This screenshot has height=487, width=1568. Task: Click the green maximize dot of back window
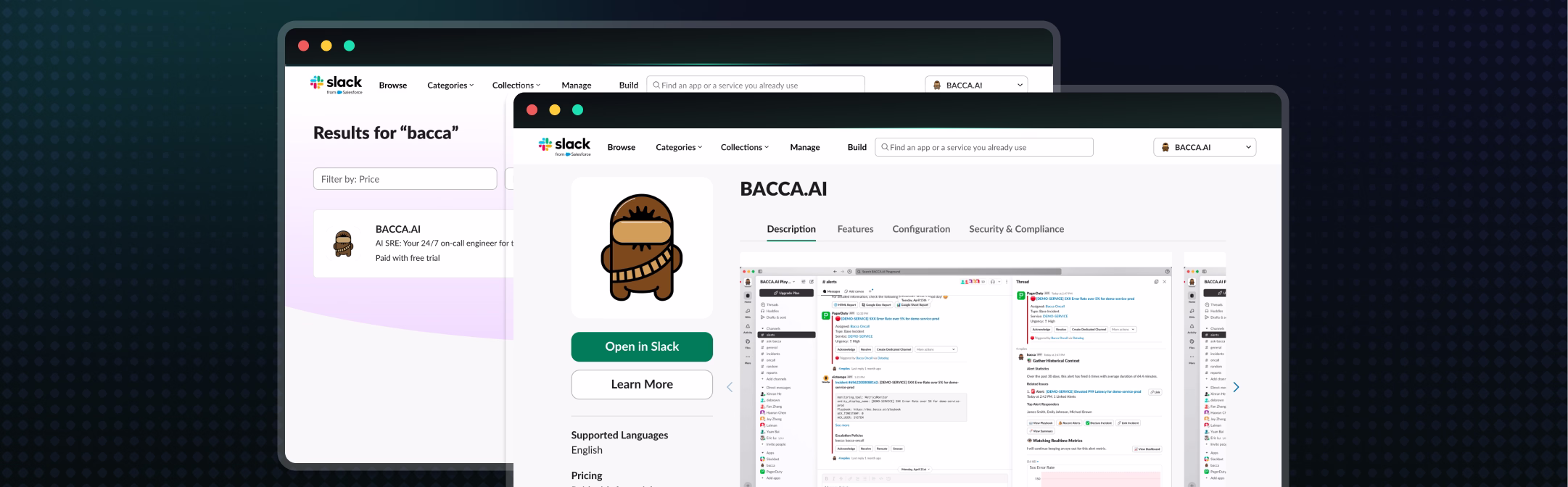point(349,46)
